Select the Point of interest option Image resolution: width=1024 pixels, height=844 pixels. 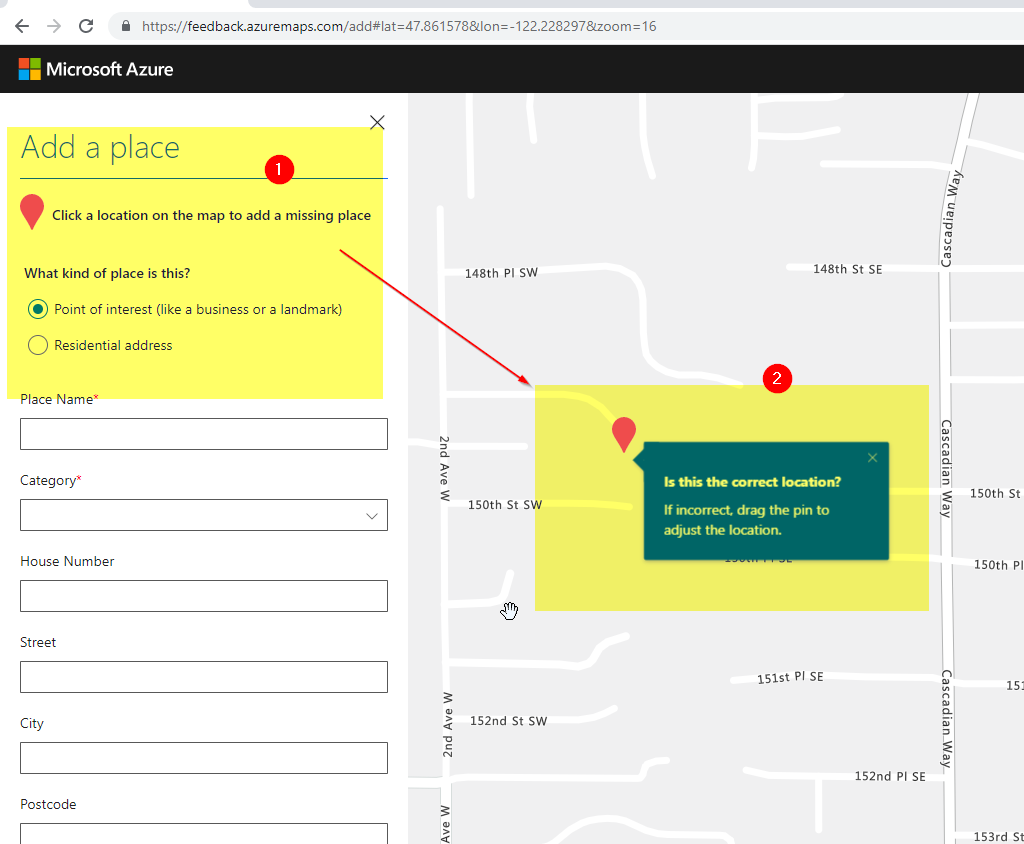36,309
